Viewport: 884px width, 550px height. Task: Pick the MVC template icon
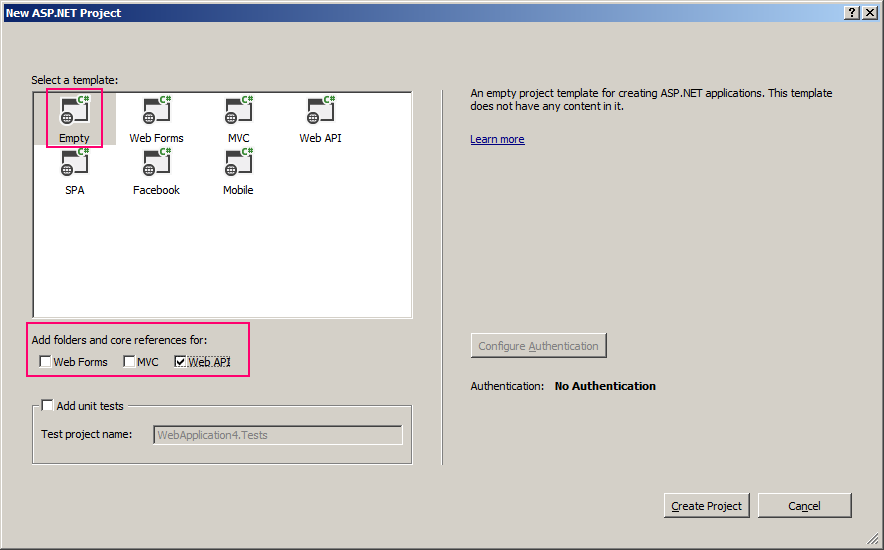[x=238, y=112]
